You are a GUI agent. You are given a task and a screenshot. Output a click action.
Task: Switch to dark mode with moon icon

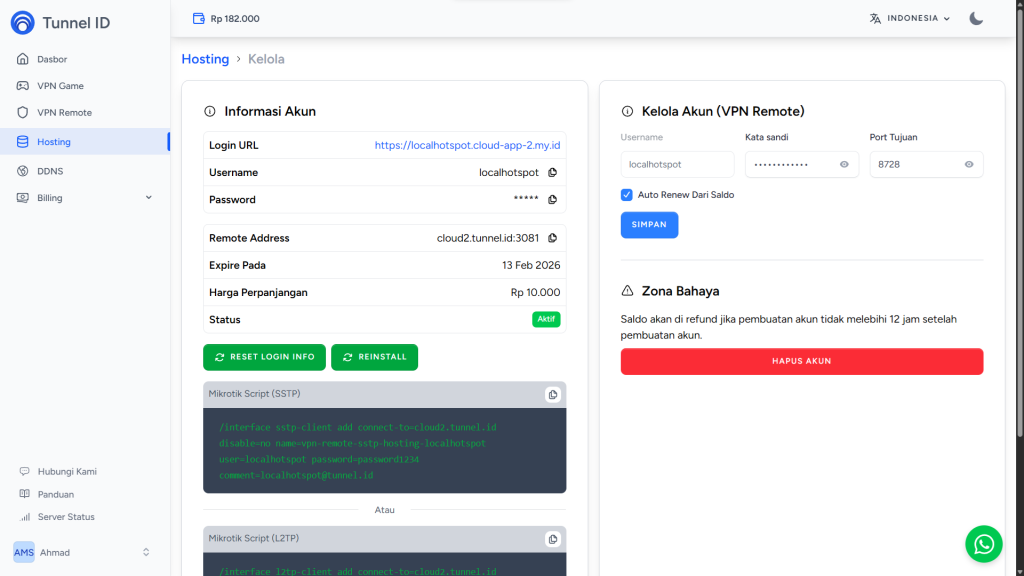click(x=976, y=18)
